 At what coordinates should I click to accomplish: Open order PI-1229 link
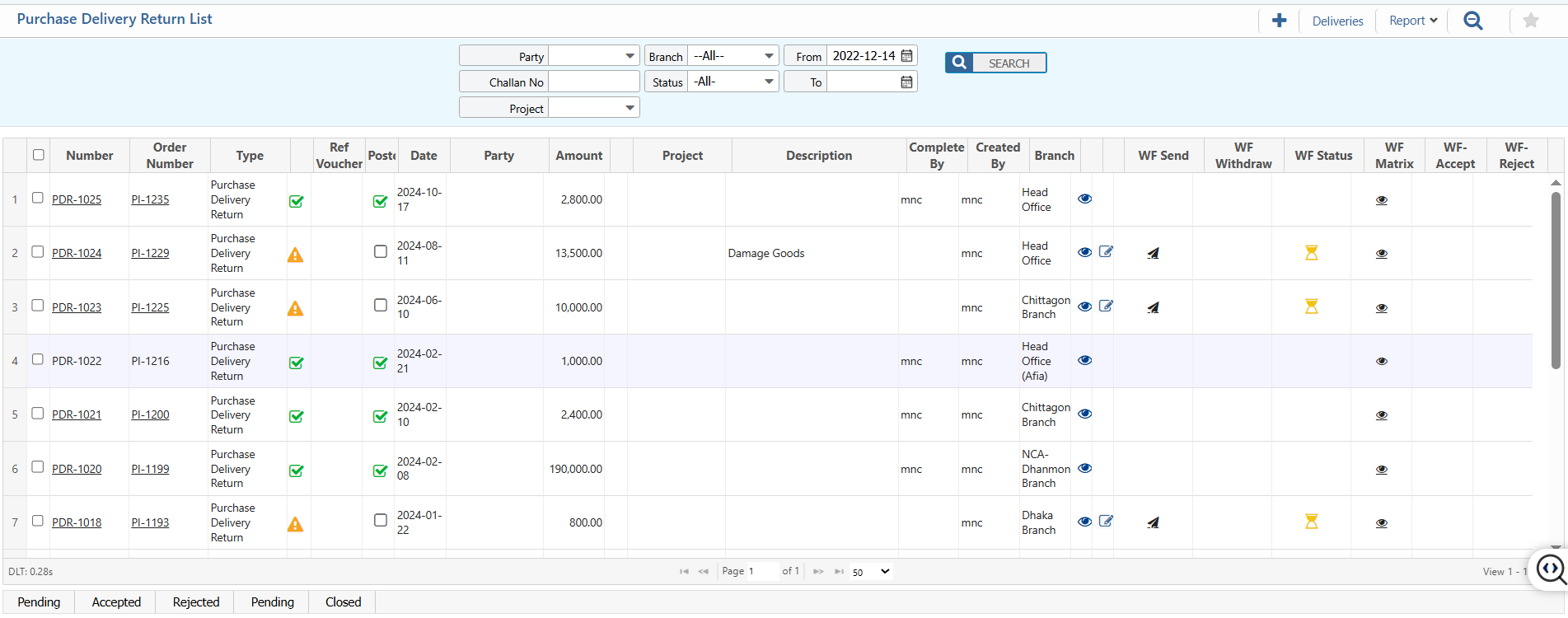(x=150, y=253)
